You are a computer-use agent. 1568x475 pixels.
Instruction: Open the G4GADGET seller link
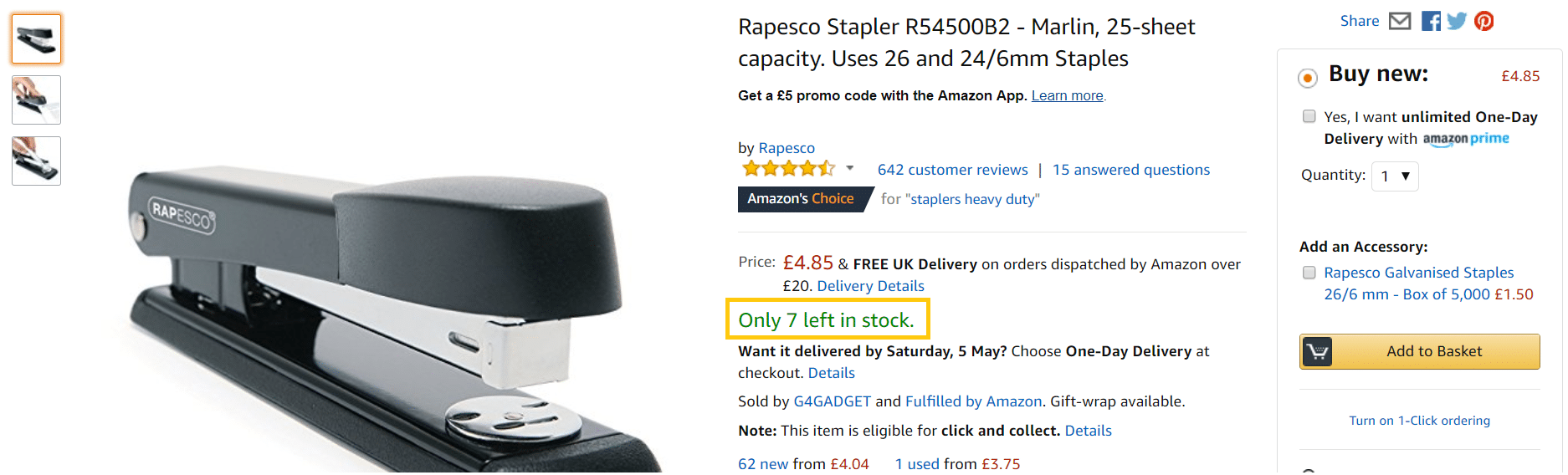tap(832, 401)
